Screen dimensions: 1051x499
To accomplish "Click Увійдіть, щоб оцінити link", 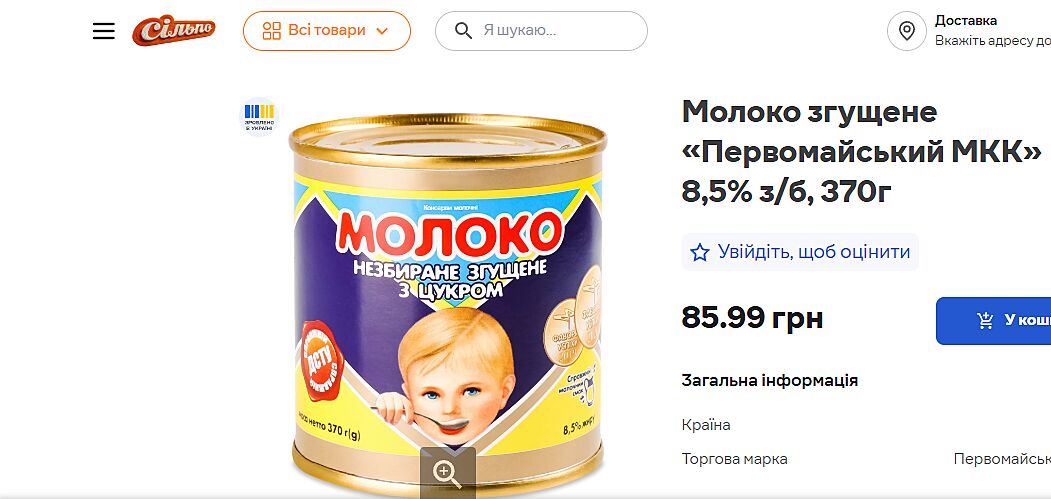I will point(814,252).
